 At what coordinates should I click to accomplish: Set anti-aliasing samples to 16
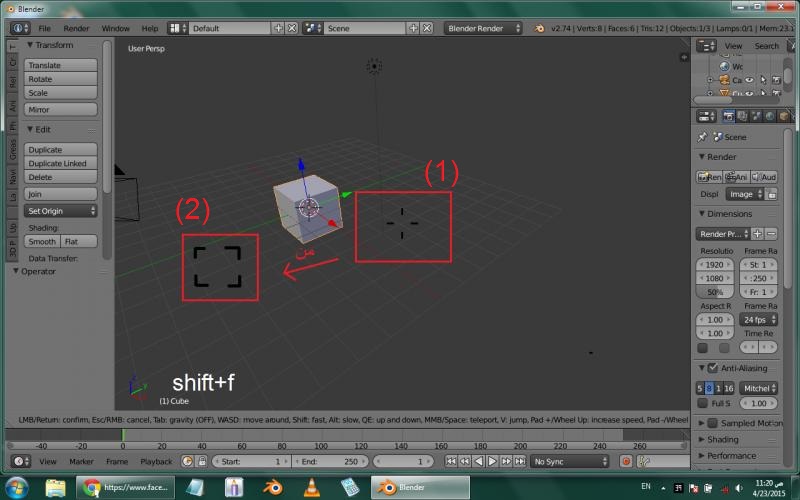[x=729, y=388]
